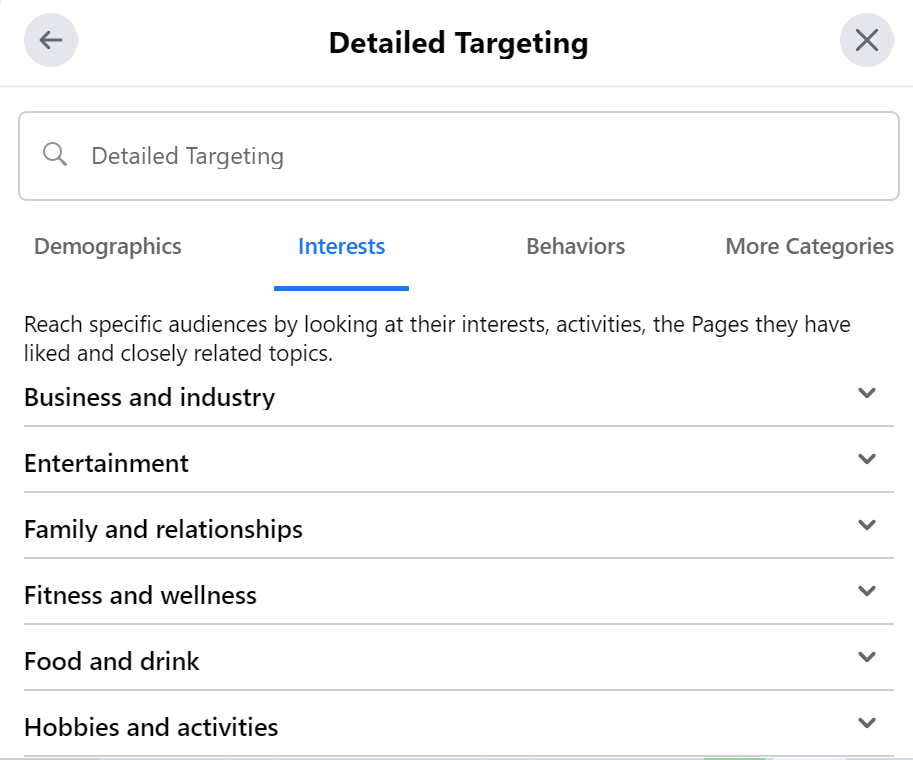
Task: Expand the Hobbies and activities category
Action: click(866, 723)
